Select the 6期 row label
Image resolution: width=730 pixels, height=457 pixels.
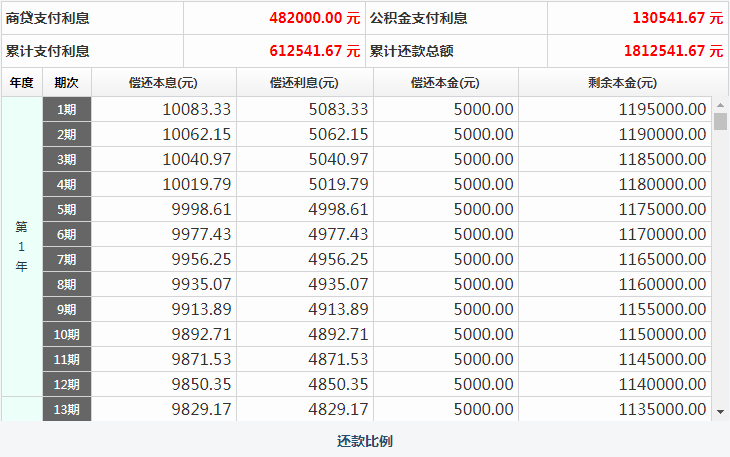(x=67, y=234)
